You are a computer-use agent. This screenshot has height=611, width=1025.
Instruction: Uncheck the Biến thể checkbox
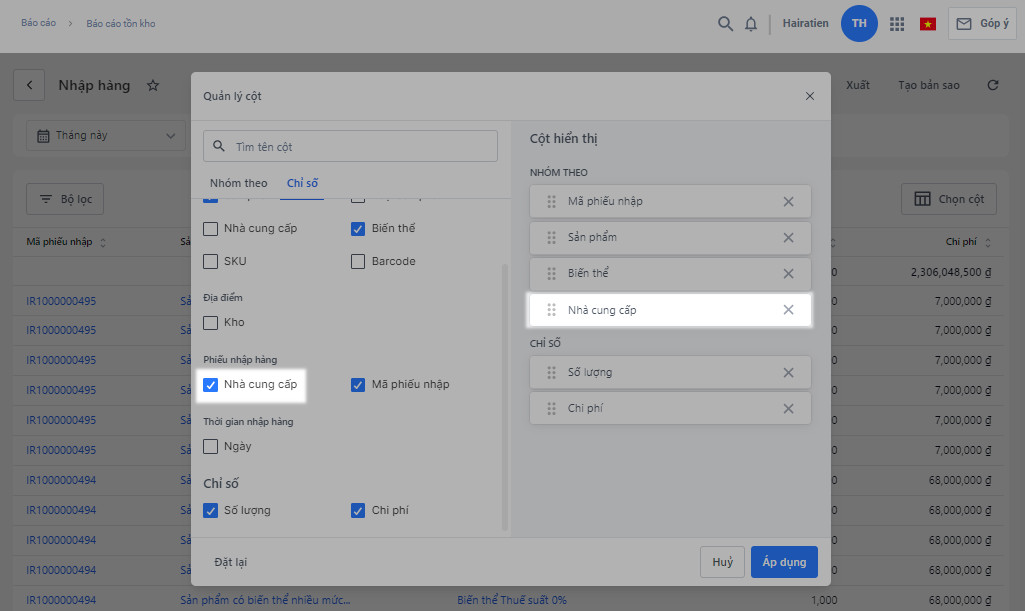[358, 229]
